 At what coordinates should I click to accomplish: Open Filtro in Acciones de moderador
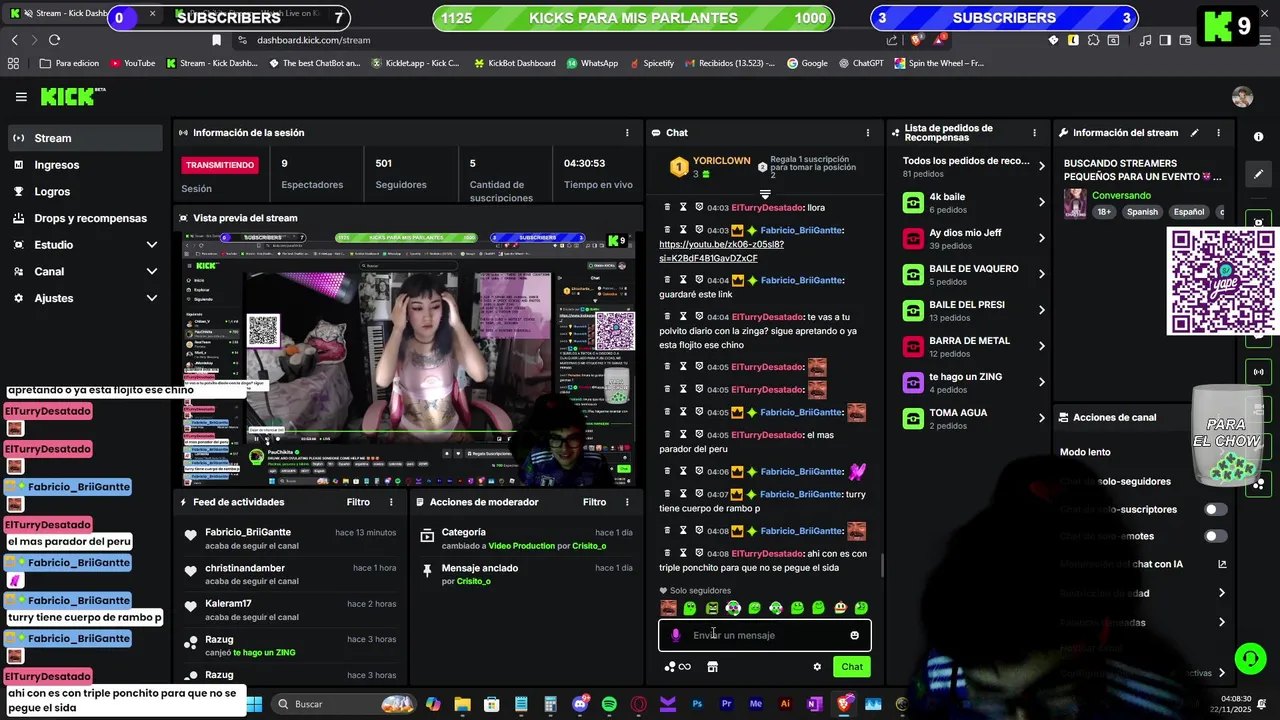click(x=594, y=502)
